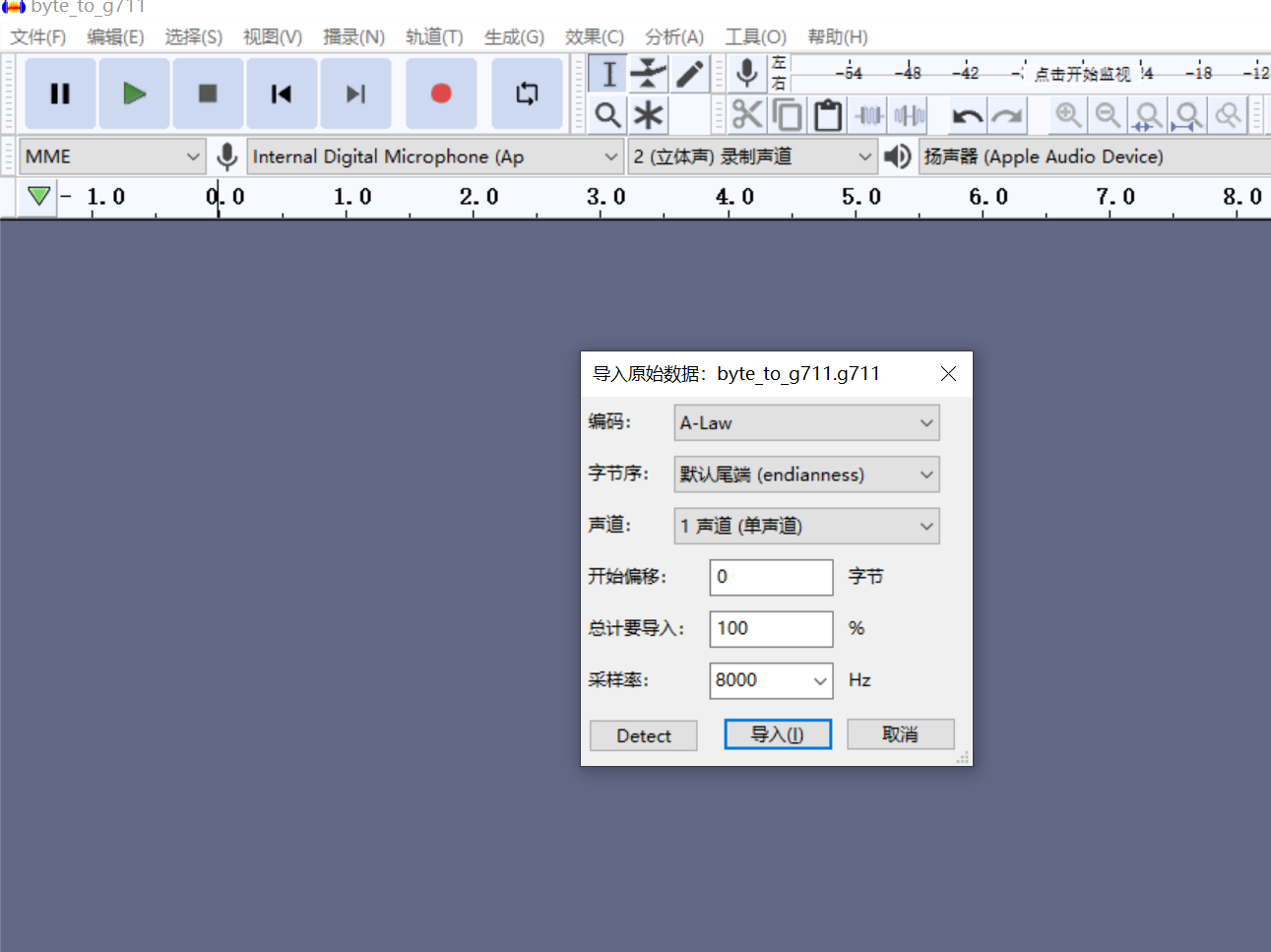This screenshot has width=1271, height=952.
Task: Skip to end of the track
Action: (x=355, y=94)
